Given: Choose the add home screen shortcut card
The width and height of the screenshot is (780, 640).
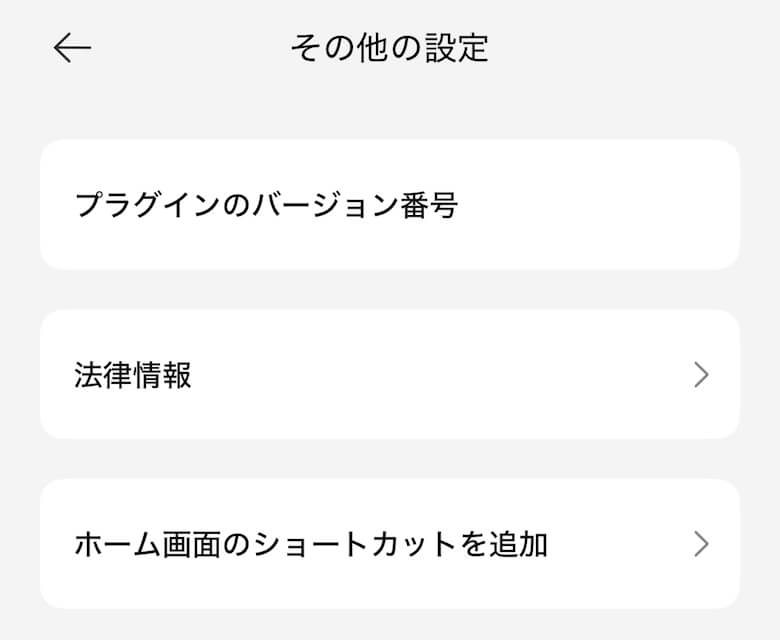Looking at the screenshot, I should click(389, 544).
